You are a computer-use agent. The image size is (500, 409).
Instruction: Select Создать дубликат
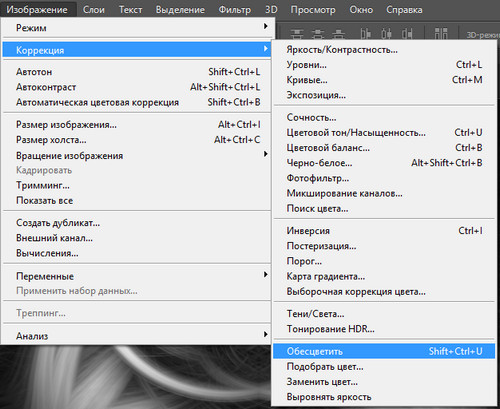(x=137, y=223)
